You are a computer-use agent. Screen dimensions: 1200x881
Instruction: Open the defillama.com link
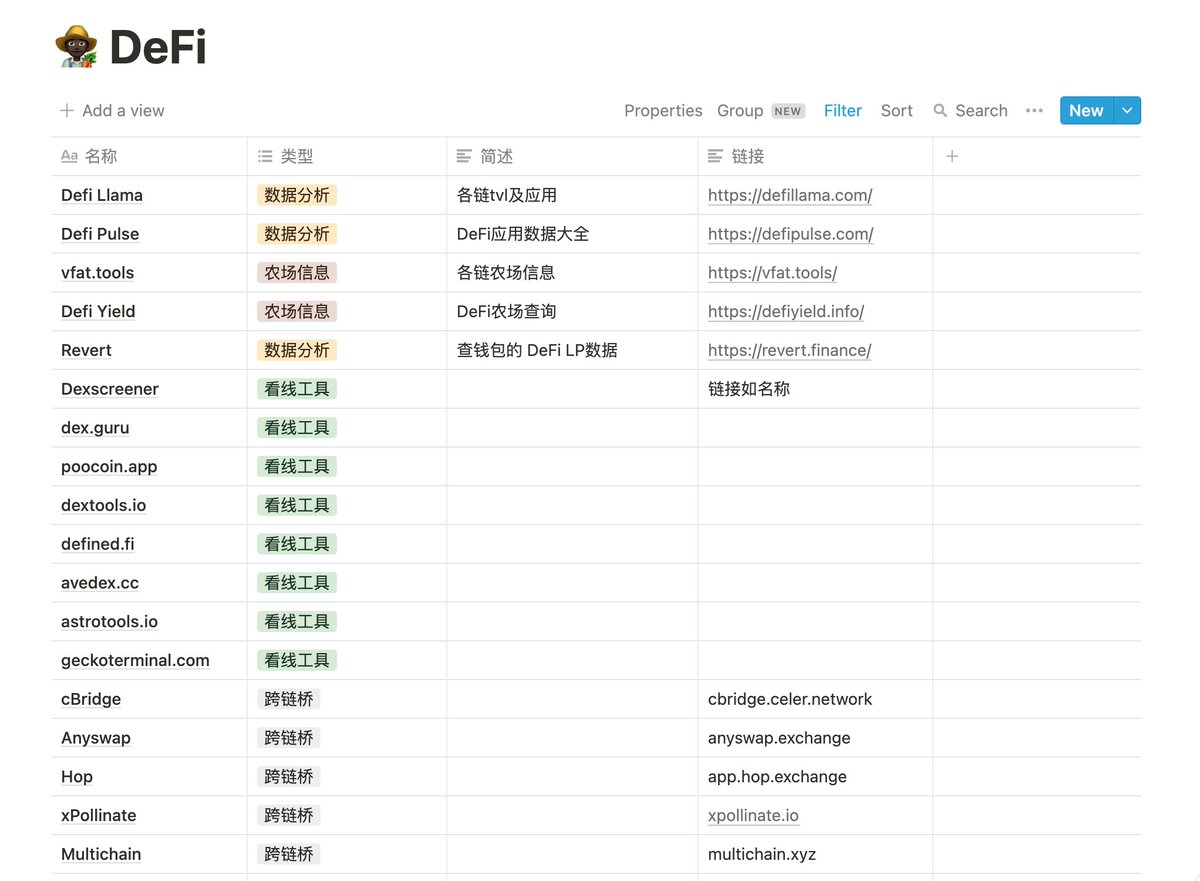tap(790, 196)
